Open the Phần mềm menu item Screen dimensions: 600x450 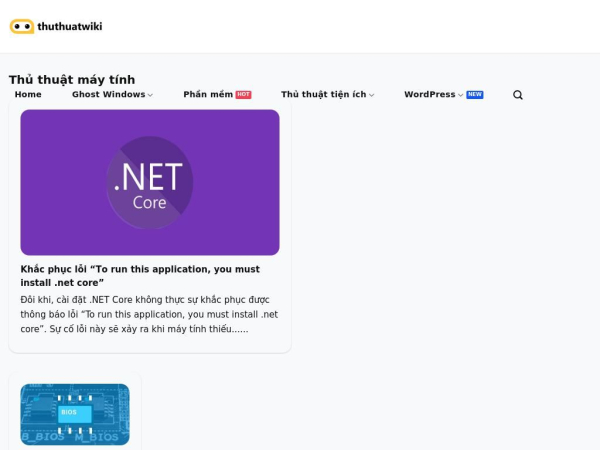tap(208, 95)
